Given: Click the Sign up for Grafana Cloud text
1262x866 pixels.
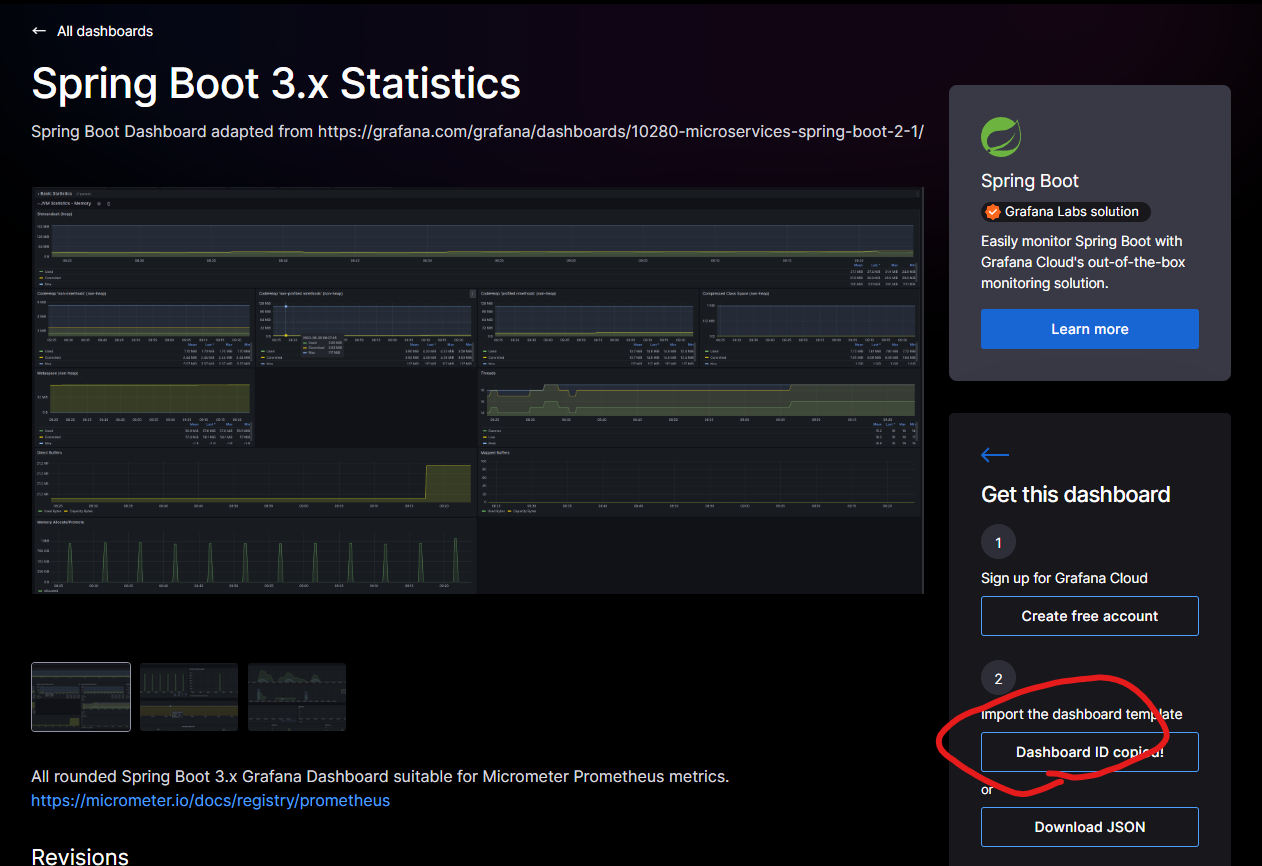Looking at the screenshot, I should pos(1064,578).
